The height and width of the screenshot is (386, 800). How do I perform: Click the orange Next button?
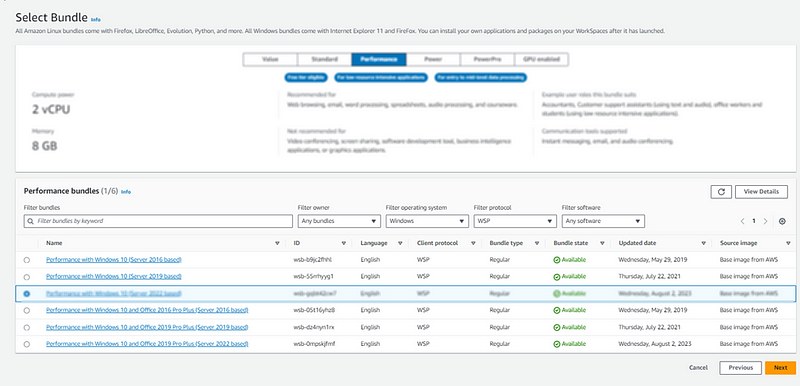[x=780, y=368]
